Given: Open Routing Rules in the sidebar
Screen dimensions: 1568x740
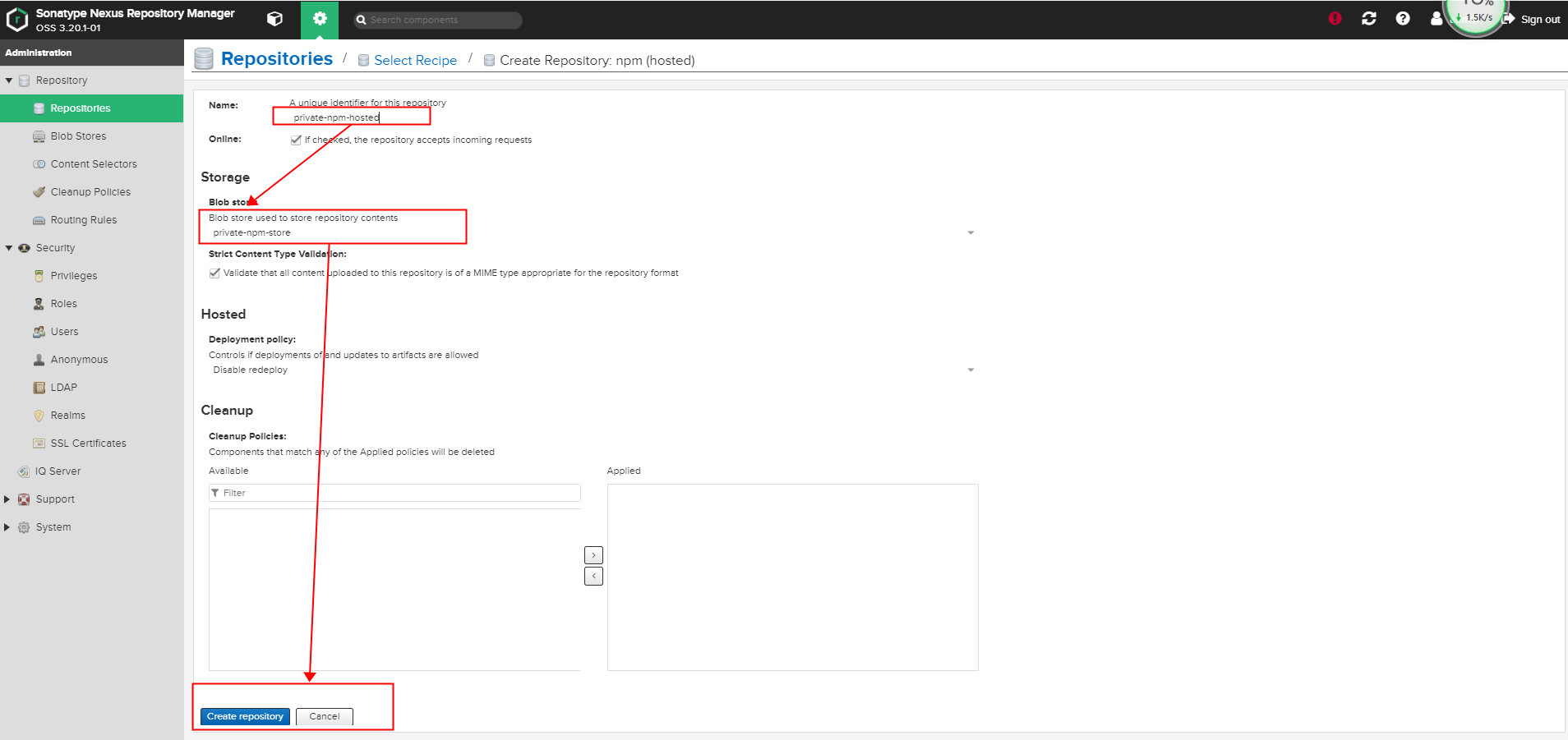Looking at the screenshot, I should (x=91, y=220).
